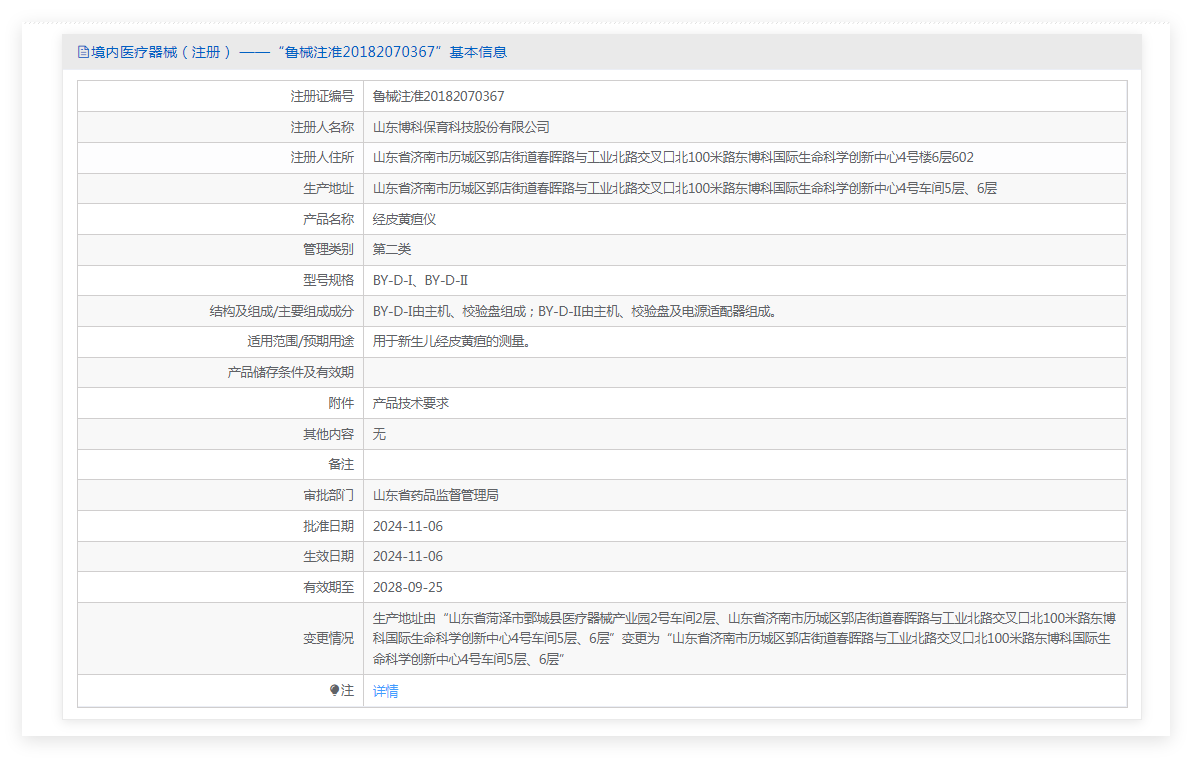Viewport: 1192px width, 758px height.
Task: Select attachment value 产品技术要求
Action: pyautogui.click(x=411, y=403)
